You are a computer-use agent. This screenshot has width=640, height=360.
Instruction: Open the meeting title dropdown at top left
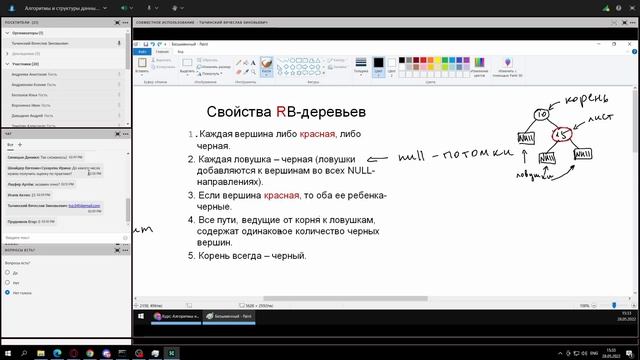click(105, 8)
